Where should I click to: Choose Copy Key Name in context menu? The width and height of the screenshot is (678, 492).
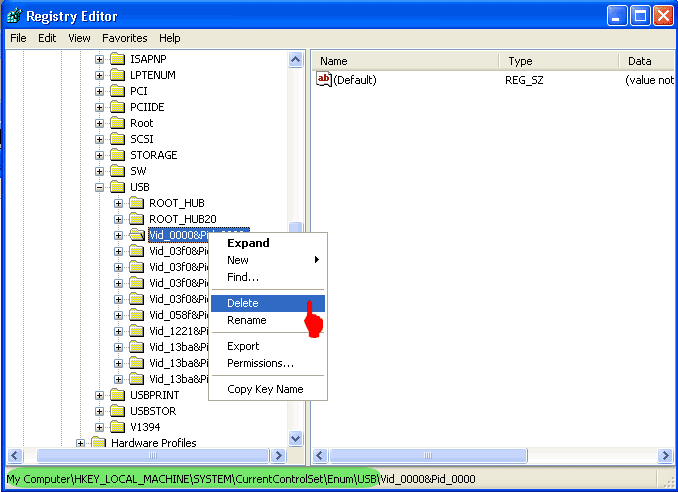[268, 389]
